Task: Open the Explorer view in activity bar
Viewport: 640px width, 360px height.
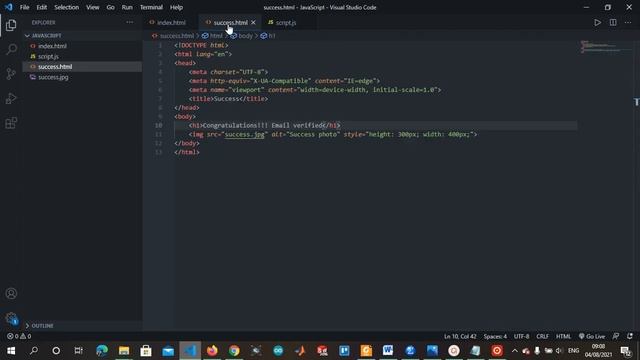Action: pyautogui.click(x=11, y=25)
